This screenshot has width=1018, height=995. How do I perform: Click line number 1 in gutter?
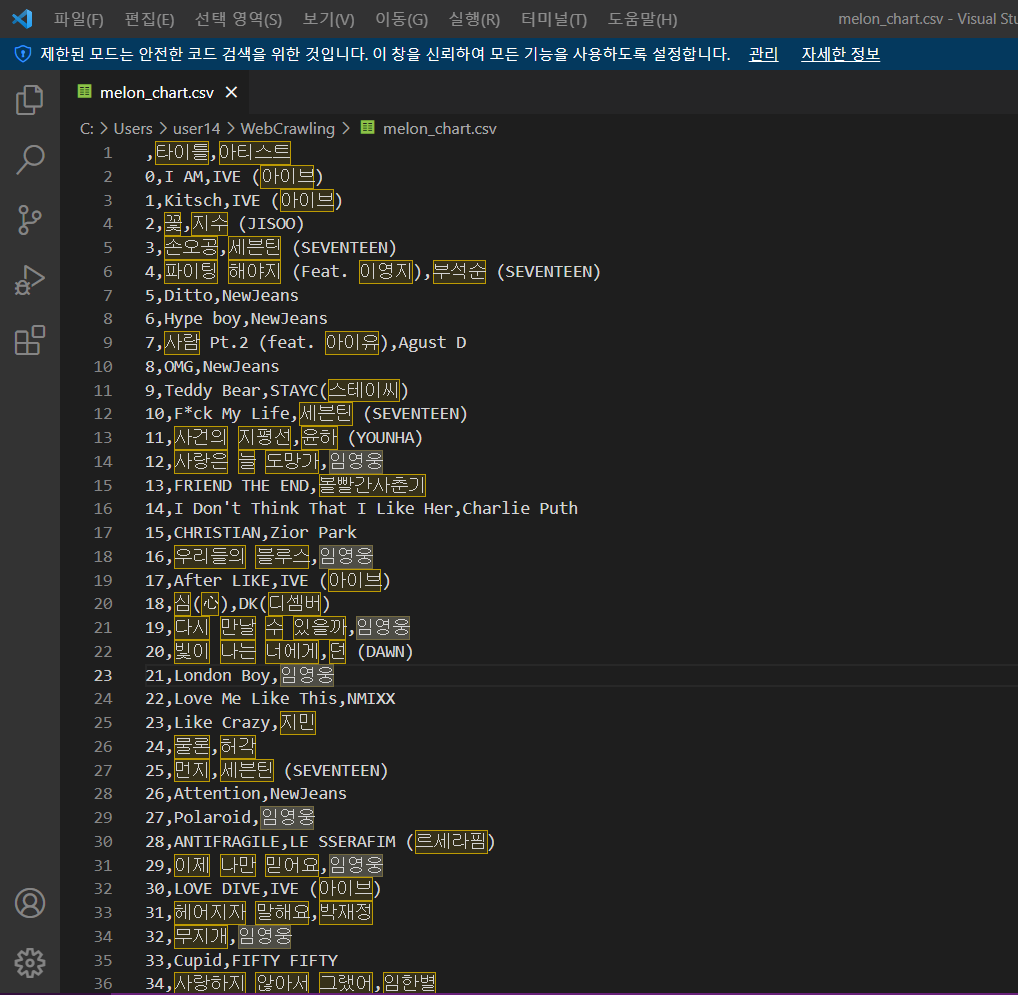click(107, 153)
